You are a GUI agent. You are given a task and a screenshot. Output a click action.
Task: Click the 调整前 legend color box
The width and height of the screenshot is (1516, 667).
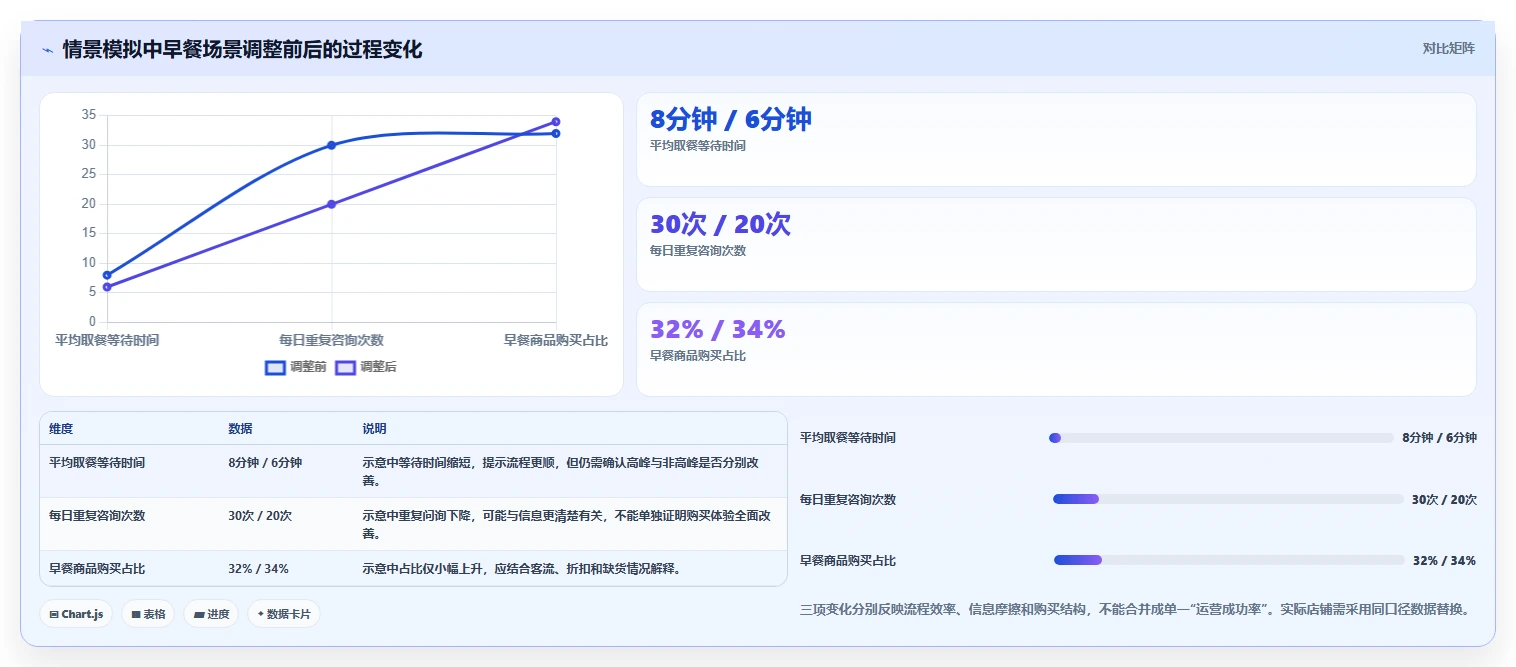tap(275, 367)
